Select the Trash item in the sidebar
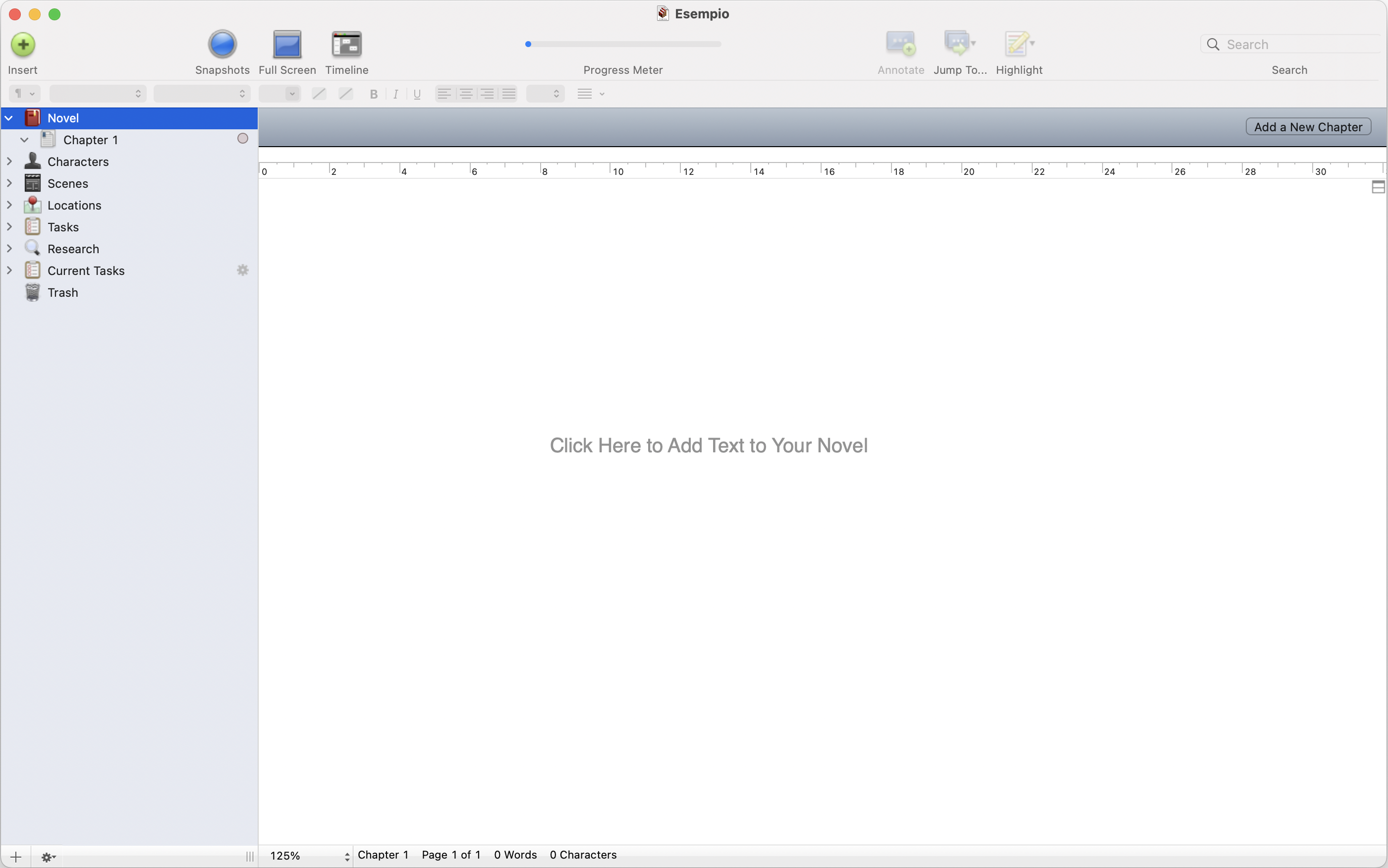 tap(62, 293)
